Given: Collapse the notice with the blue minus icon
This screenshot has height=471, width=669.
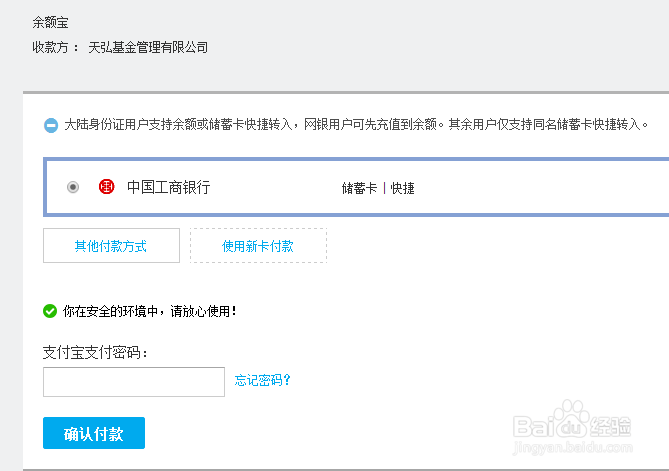Looking at the screenshot, I should coord(50,125).
